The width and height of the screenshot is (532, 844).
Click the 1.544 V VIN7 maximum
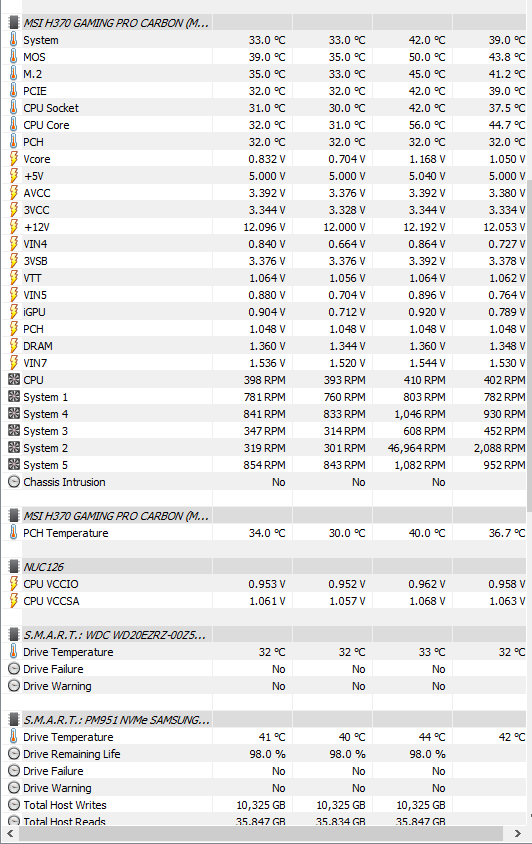[x=427, y=363]
